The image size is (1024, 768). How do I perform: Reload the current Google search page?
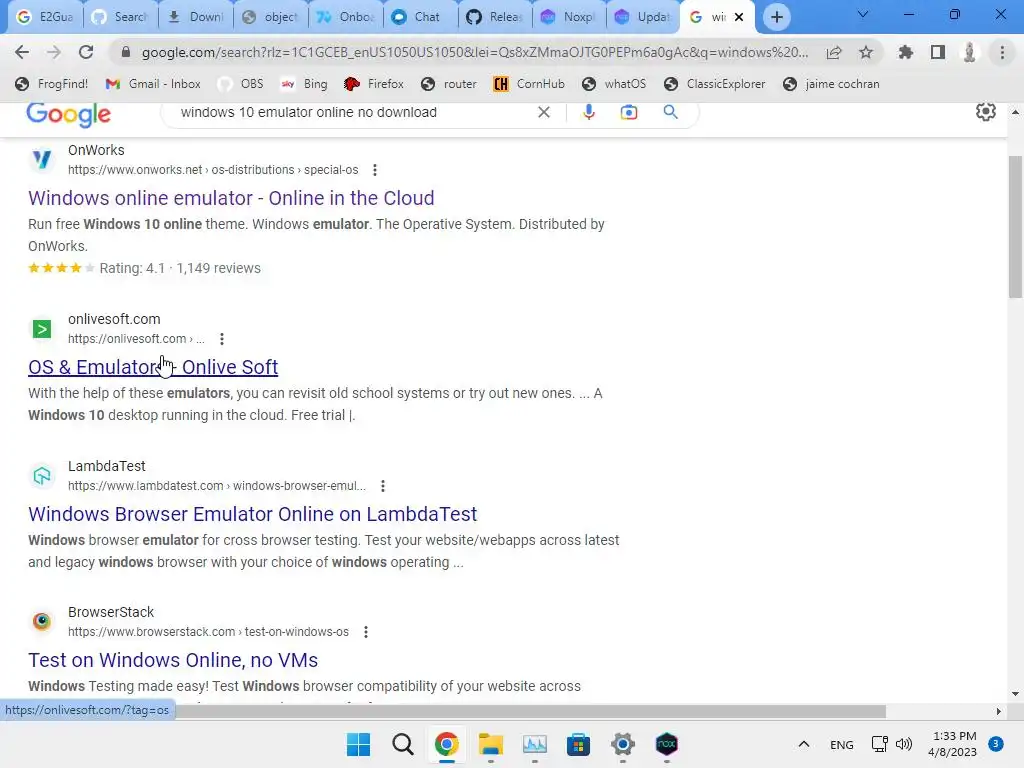86,52
